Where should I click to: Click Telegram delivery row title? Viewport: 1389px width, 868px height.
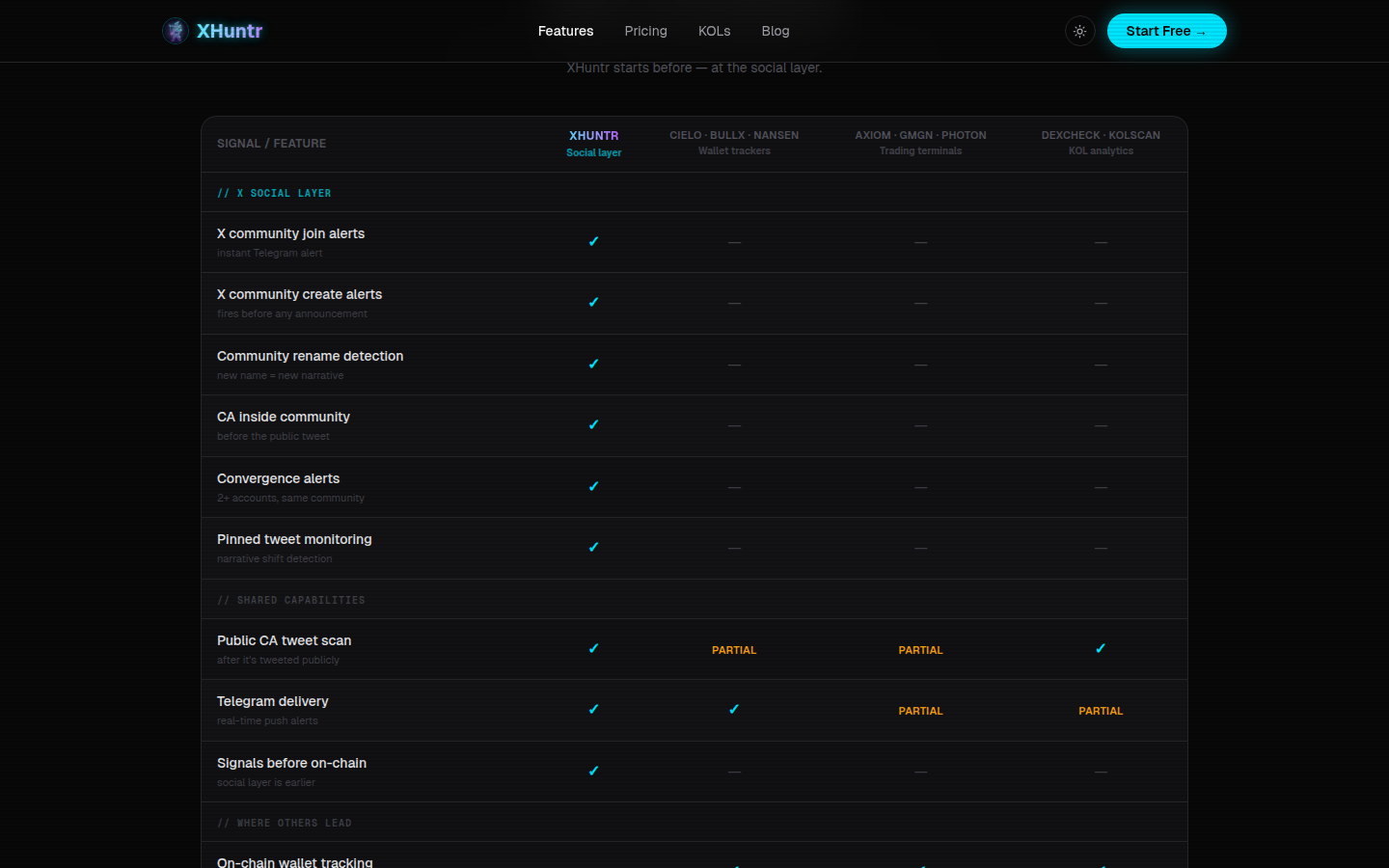pos(272,701)
